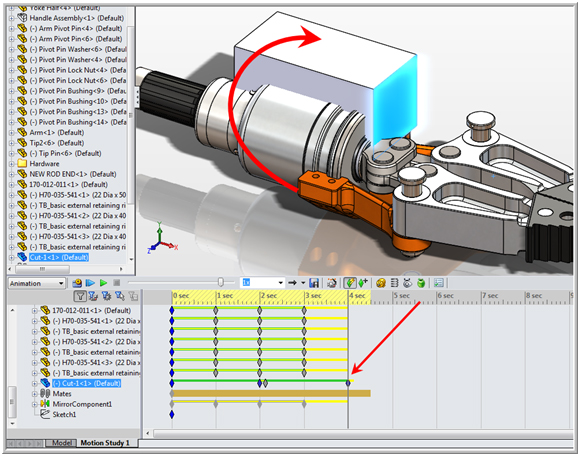Click Play from Start button

pos(90,283)
